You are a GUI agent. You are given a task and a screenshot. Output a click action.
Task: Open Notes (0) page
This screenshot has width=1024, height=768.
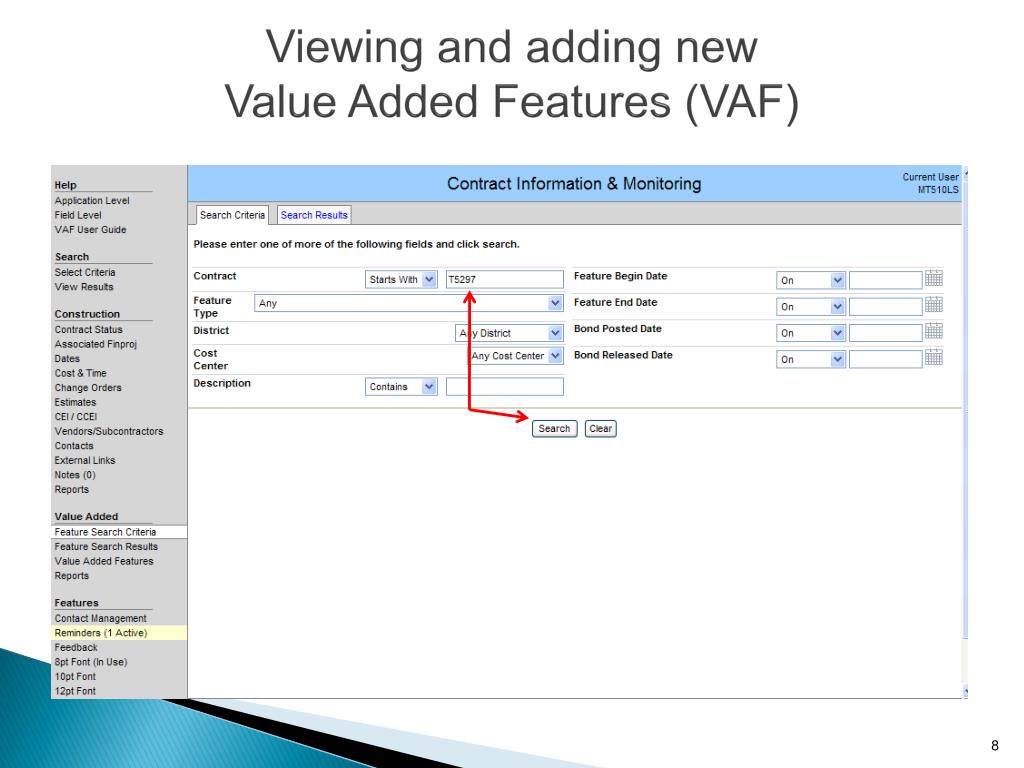click(75, 475)
